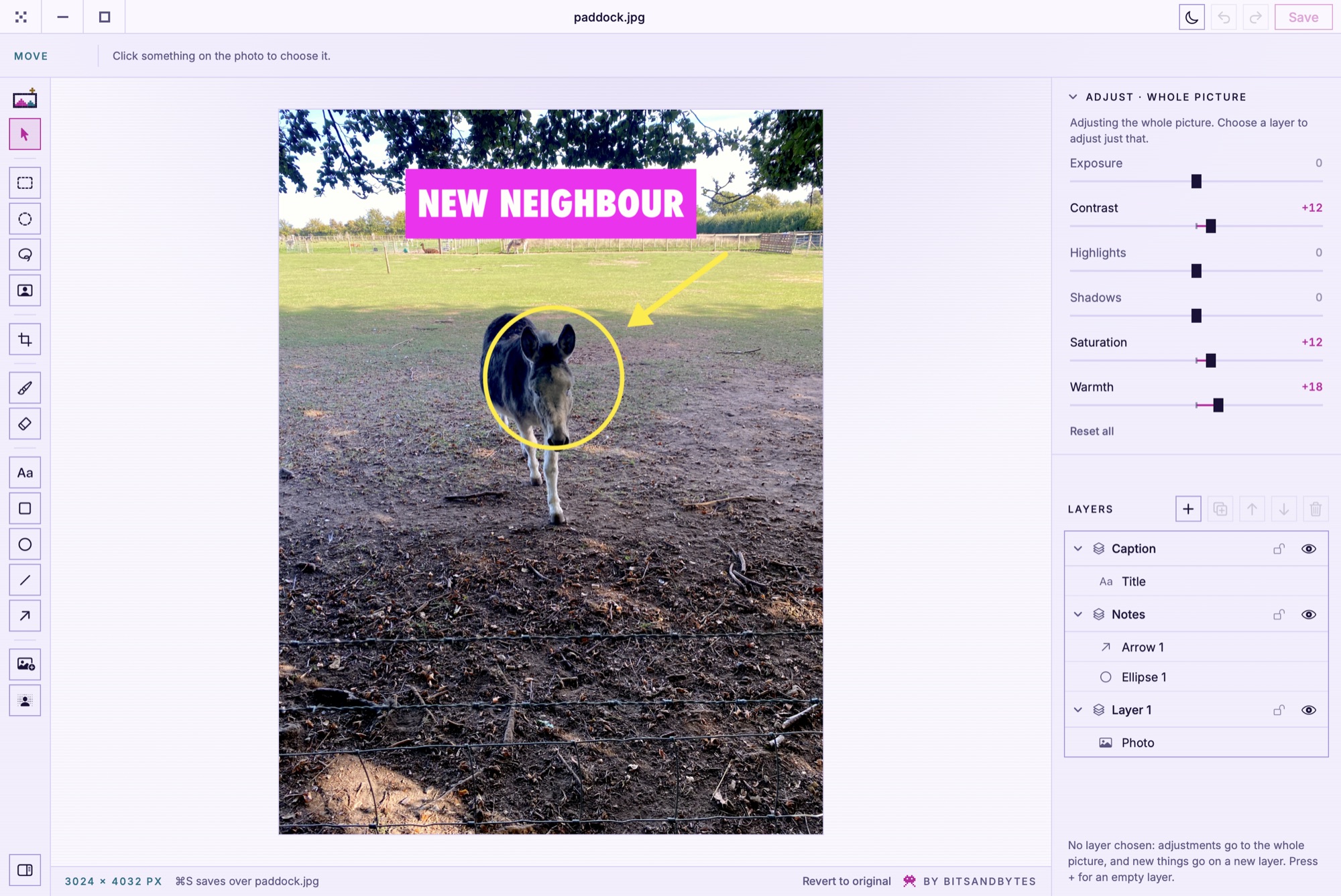Click Revert to original

tap(846, 881)
